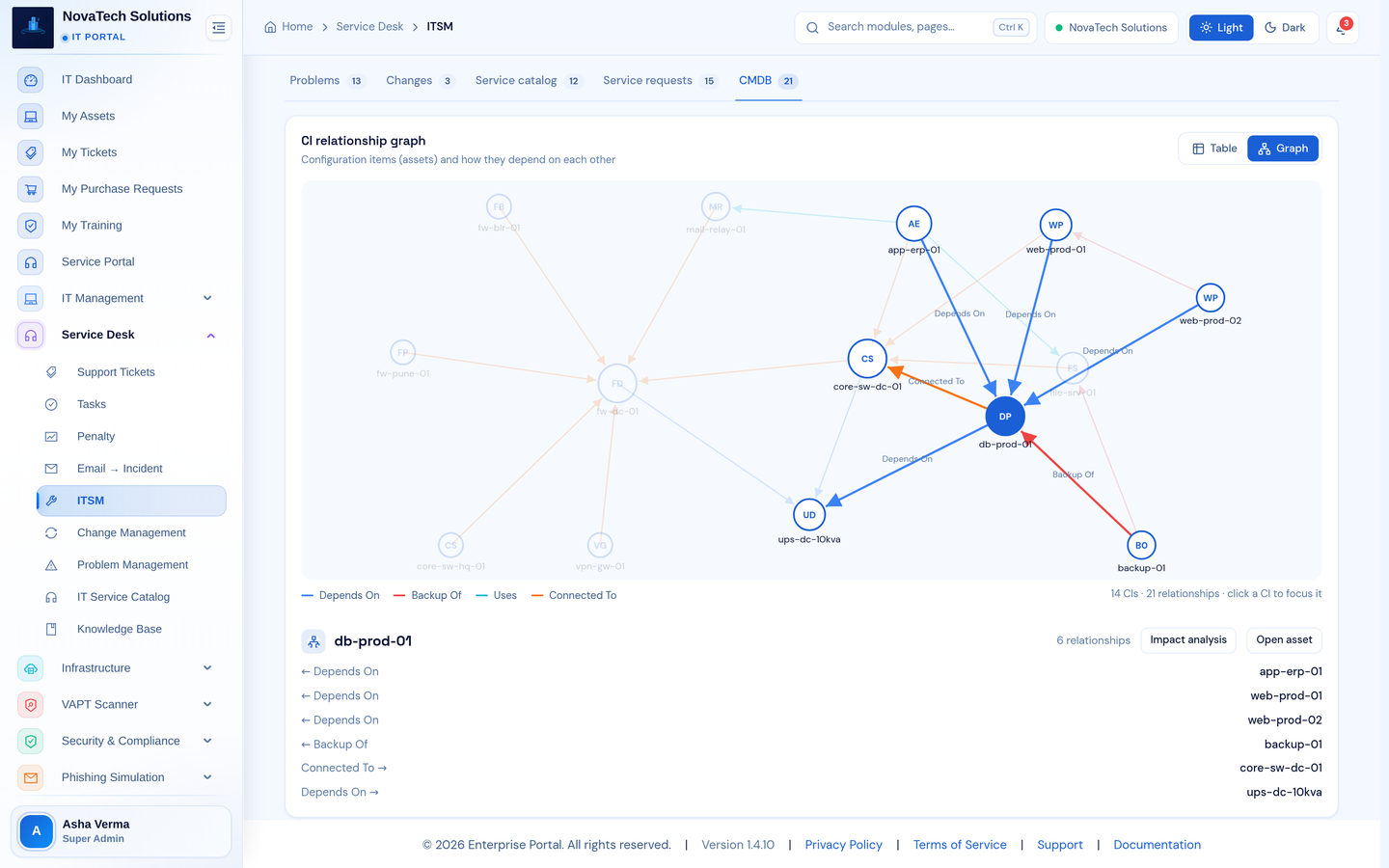
Task: Click the Email to Incident envelope icon
Action: [x=51, y=469]
